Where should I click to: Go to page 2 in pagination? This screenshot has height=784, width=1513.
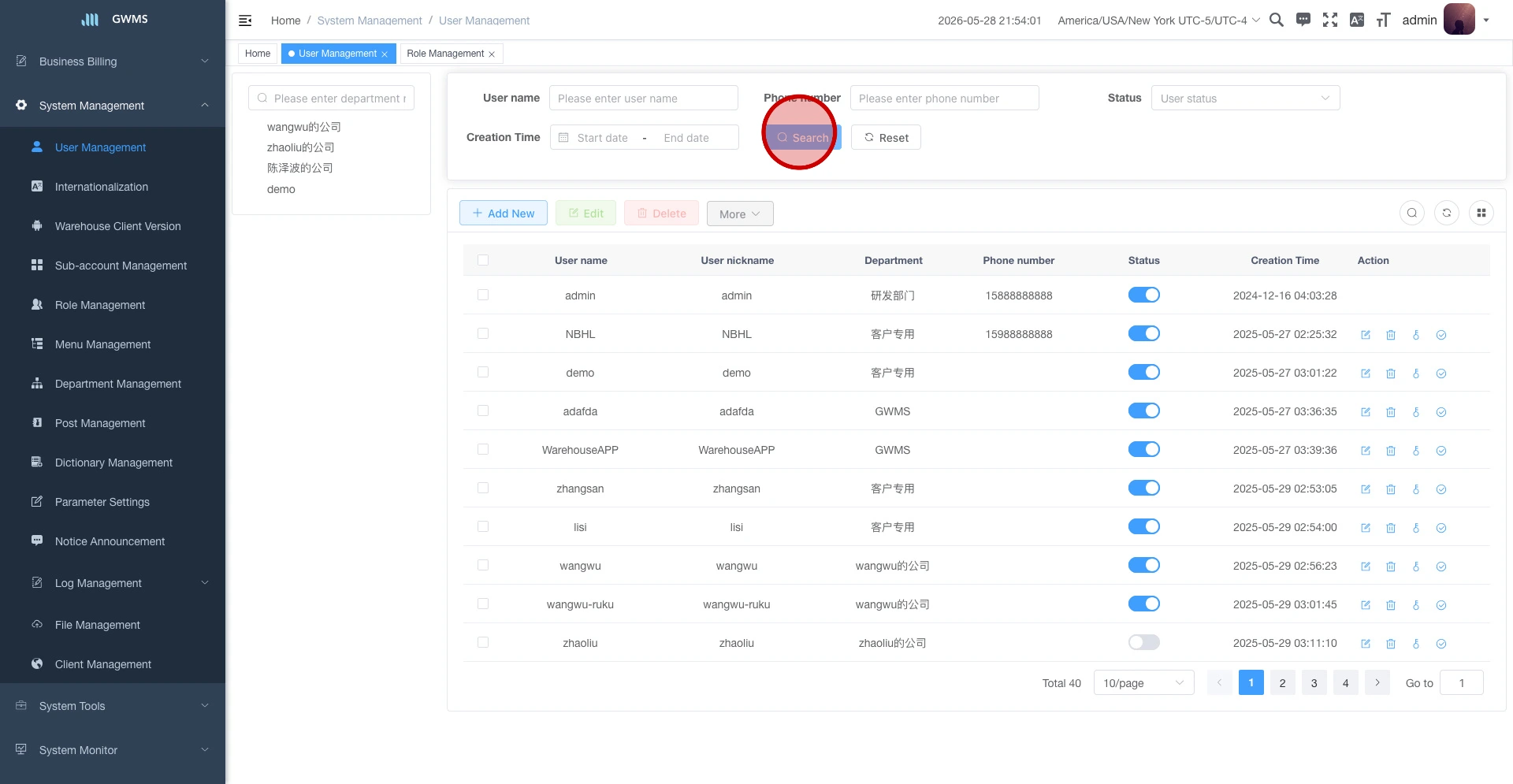pos(1283,682)
